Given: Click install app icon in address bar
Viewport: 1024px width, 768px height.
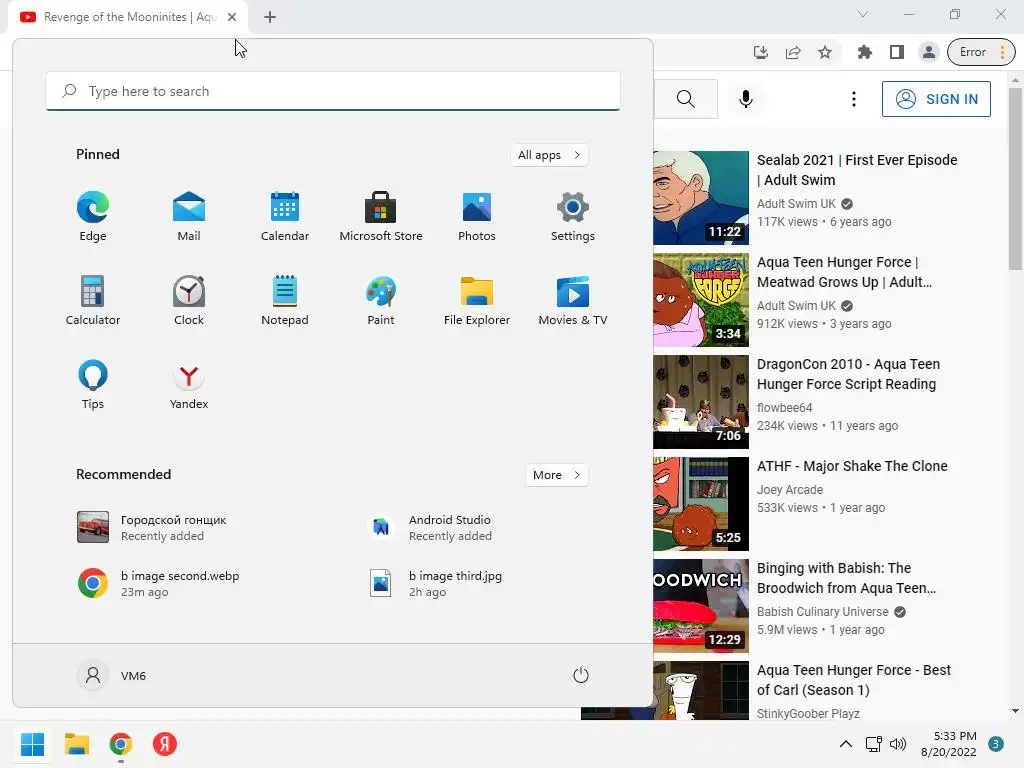Looking at the screenshot, I should [x=761, y=52].
